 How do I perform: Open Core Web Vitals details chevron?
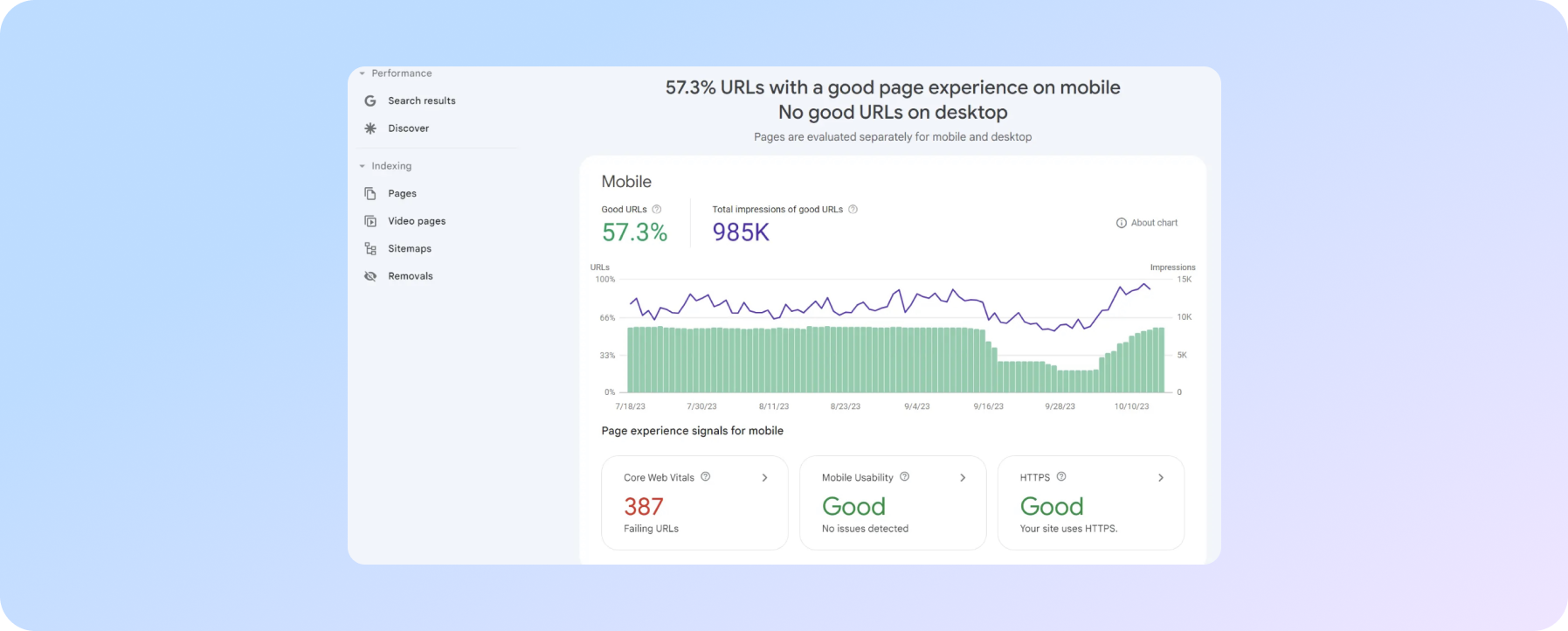pyautogui.click(x=764, y=477)
